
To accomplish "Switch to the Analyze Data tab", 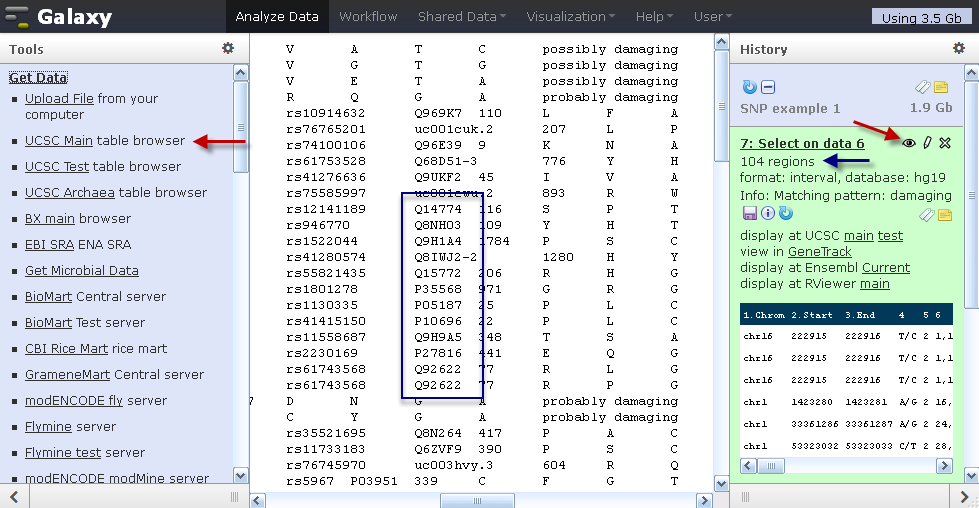I will click(277, 16).
